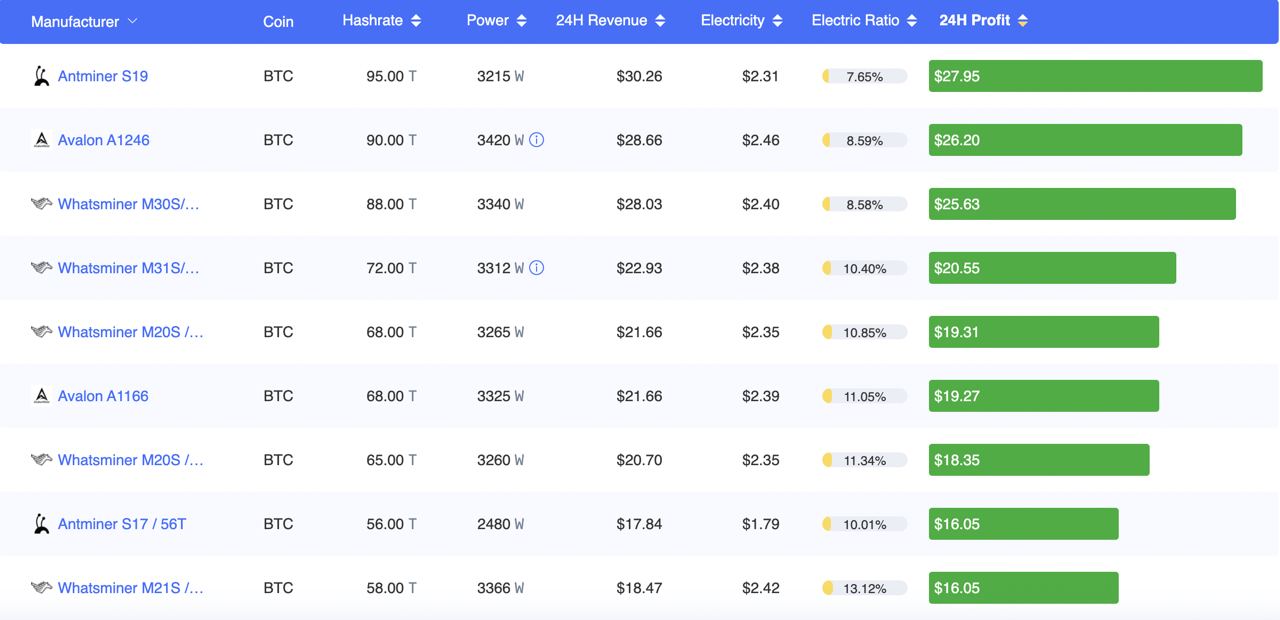The width and height of the screenshot is (1280, 620).
Task: Click the Whatsminer M21S brand icon
Action: tap(41, 588)
